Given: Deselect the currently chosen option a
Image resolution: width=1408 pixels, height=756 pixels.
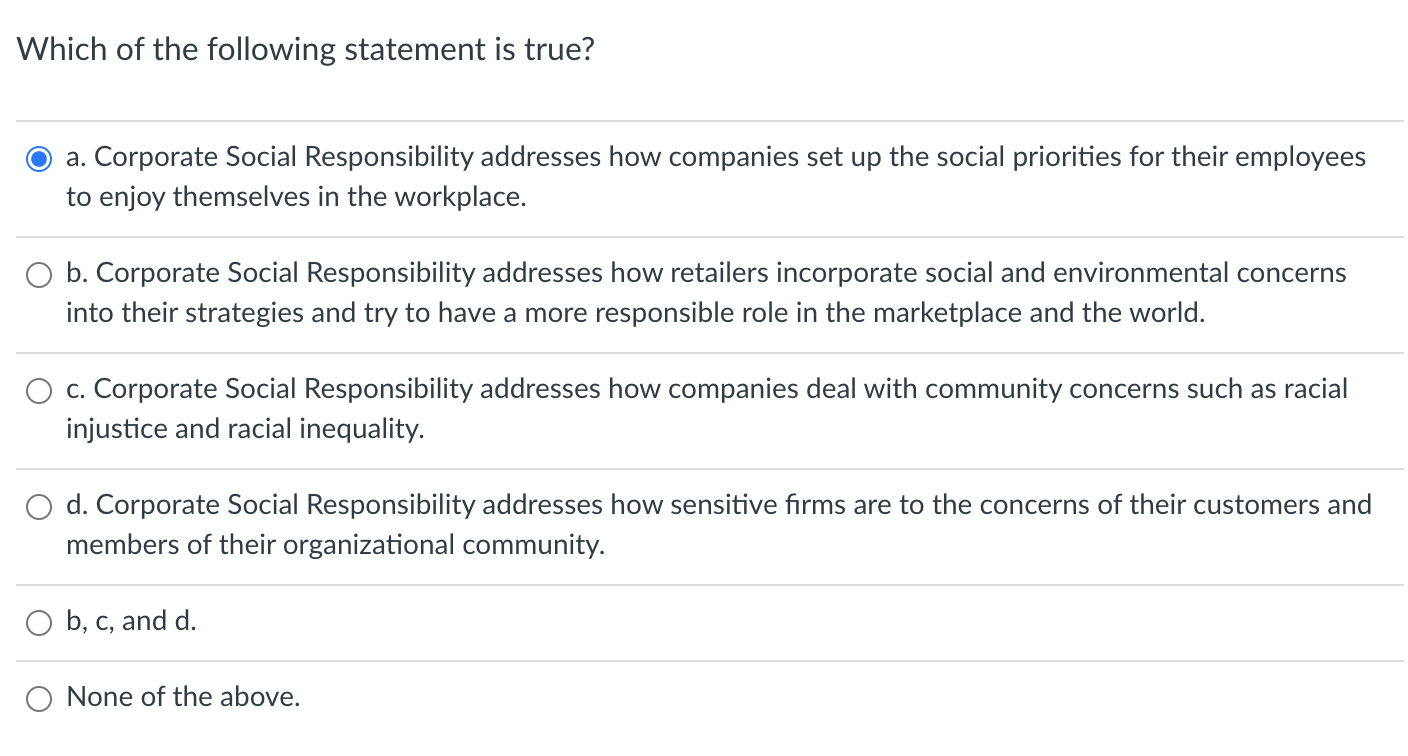Looking at the screenshot, I should (38, 158).
